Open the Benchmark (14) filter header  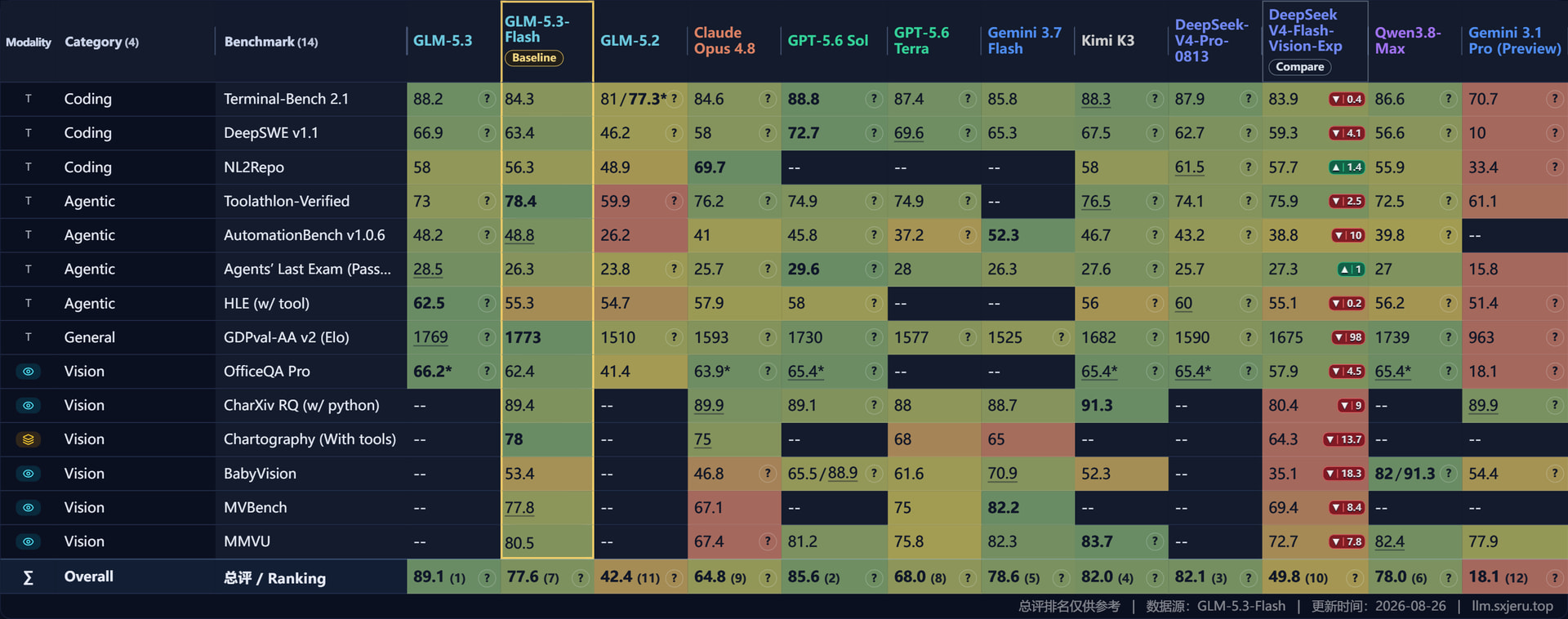click(271, 42)
